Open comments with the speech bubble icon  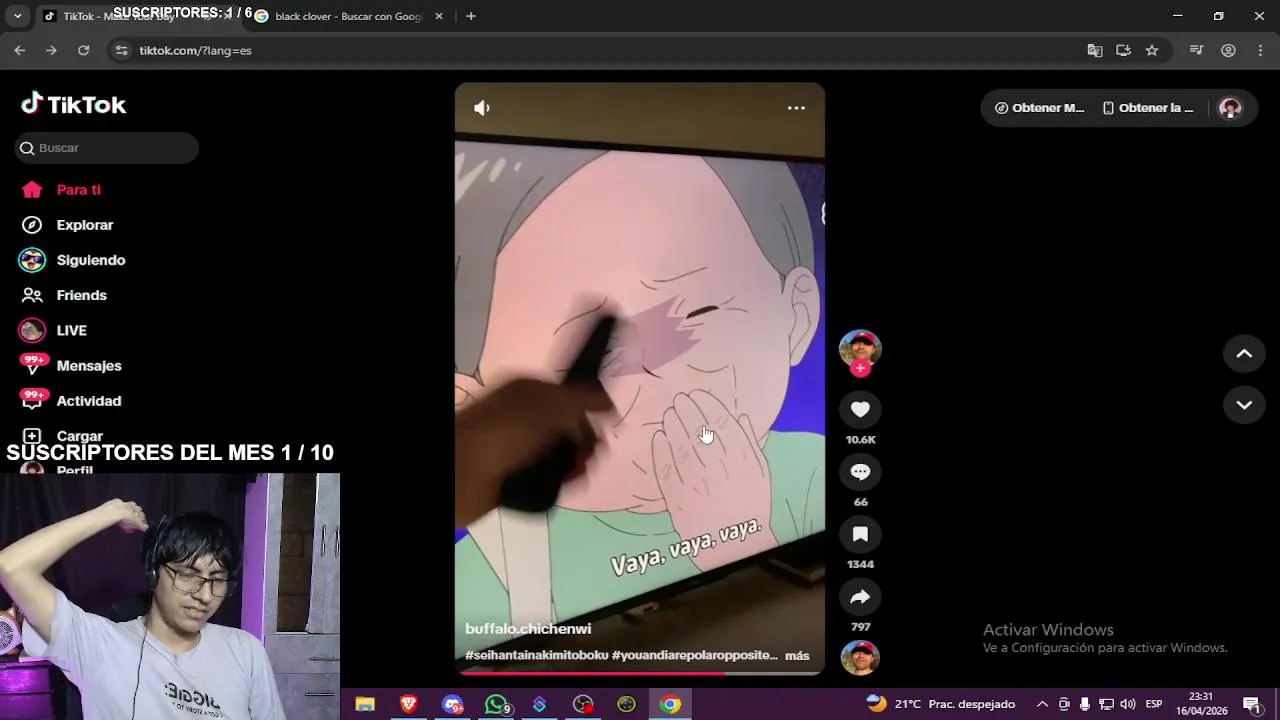(860, 472)
